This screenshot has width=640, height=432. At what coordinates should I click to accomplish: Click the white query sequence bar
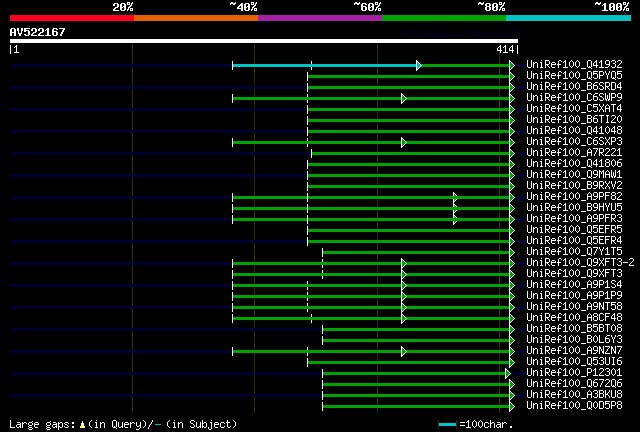tap(264, 41)
